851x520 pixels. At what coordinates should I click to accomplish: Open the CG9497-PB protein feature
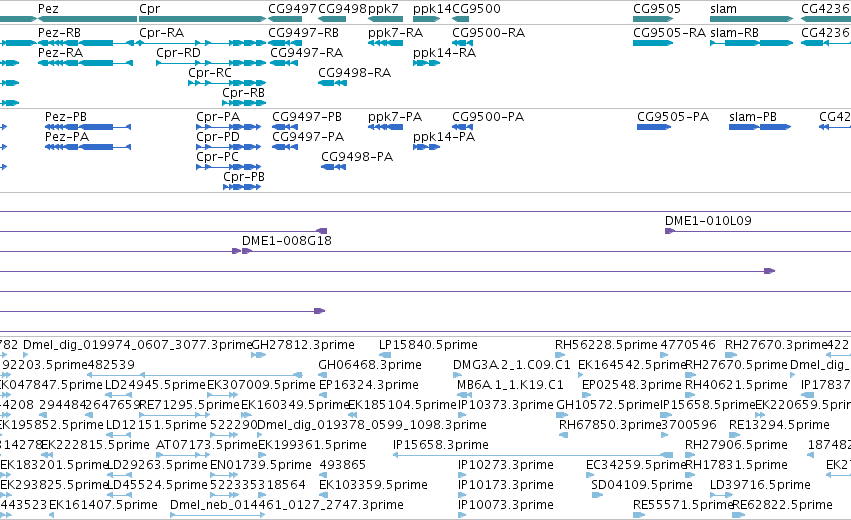[285, 127]
